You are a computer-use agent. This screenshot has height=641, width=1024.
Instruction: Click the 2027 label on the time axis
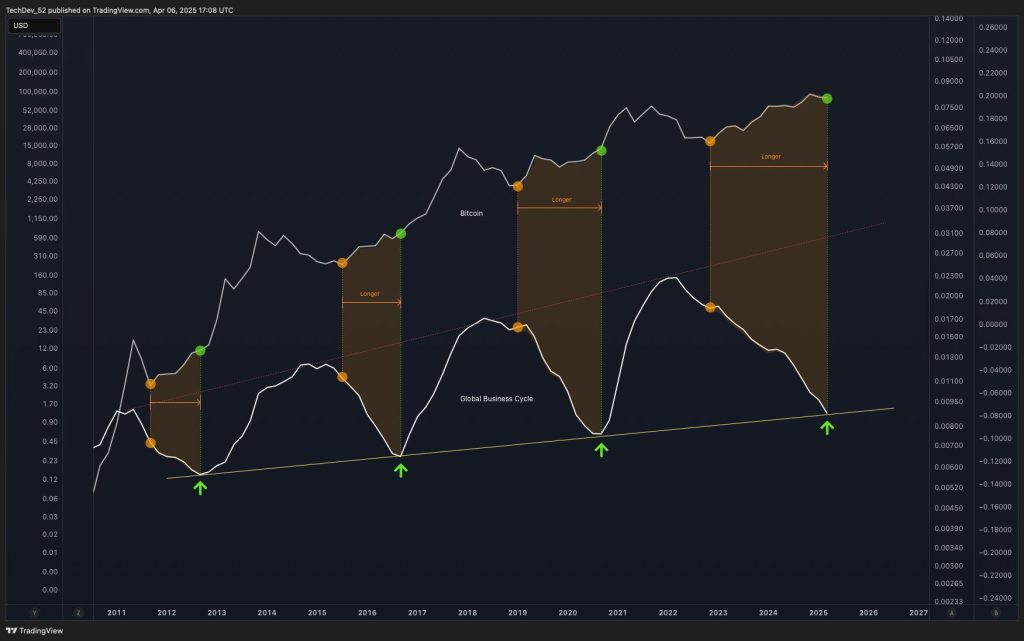918,613
